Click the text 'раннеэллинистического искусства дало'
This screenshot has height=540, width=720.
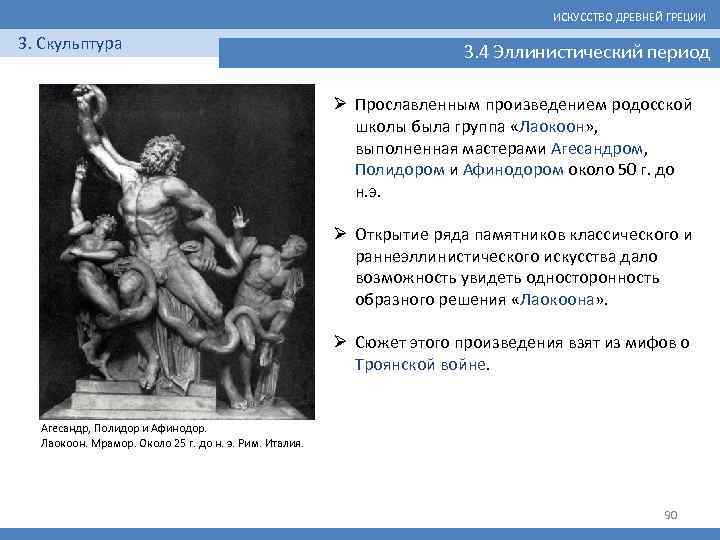pyautogui.click(x=506, y=257)
